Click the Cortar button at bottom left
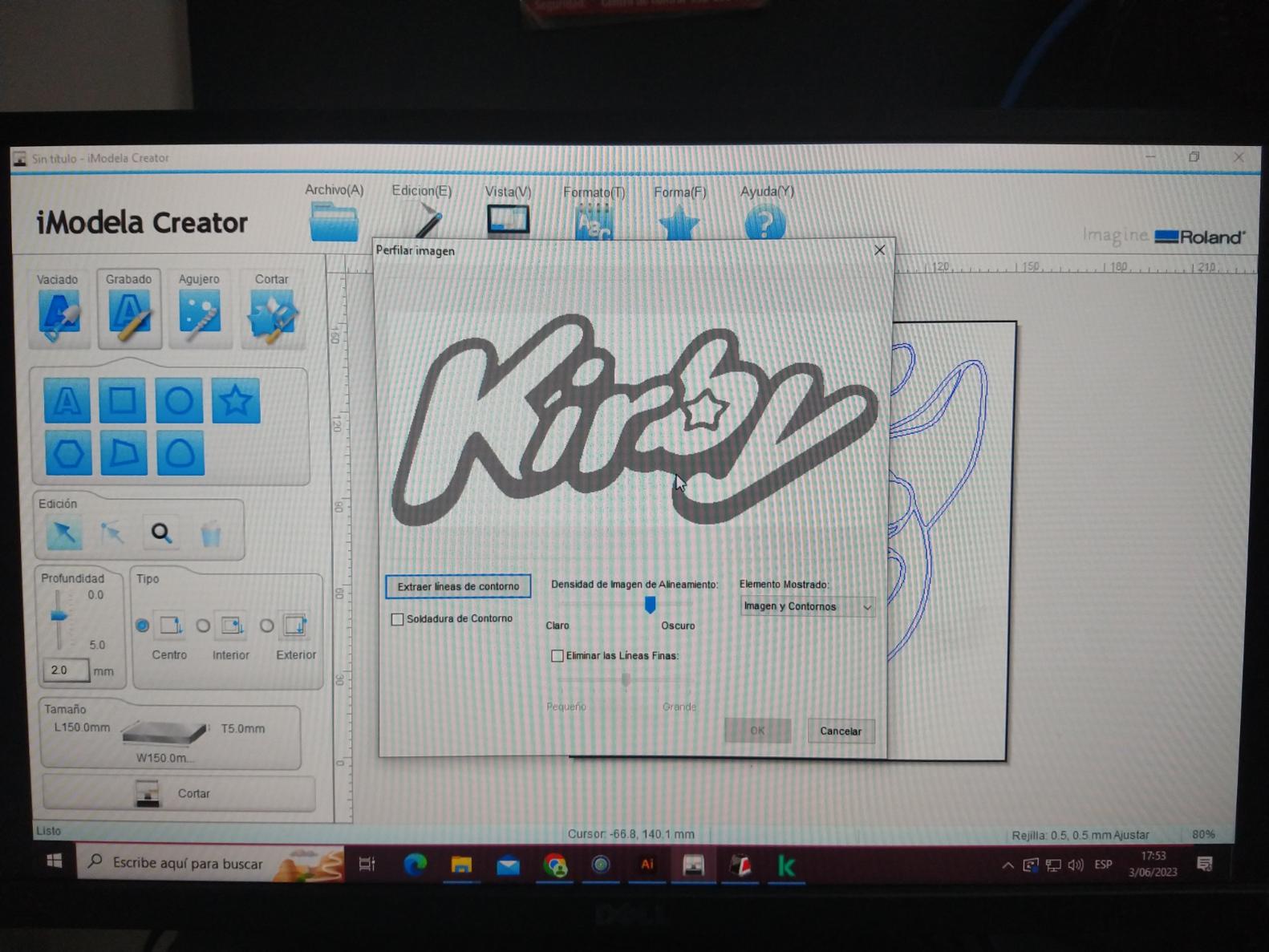Viewport: 1269px width, 952px height. (x=178, y=793)
